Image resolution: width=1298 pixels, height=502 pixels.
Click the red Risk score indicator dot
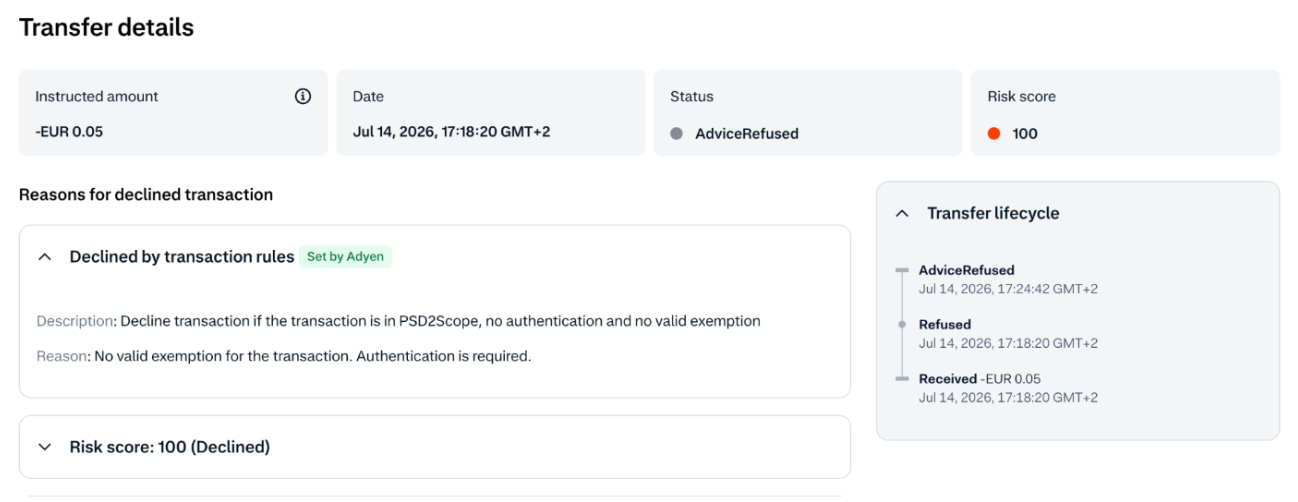click(x=994, y=133)
